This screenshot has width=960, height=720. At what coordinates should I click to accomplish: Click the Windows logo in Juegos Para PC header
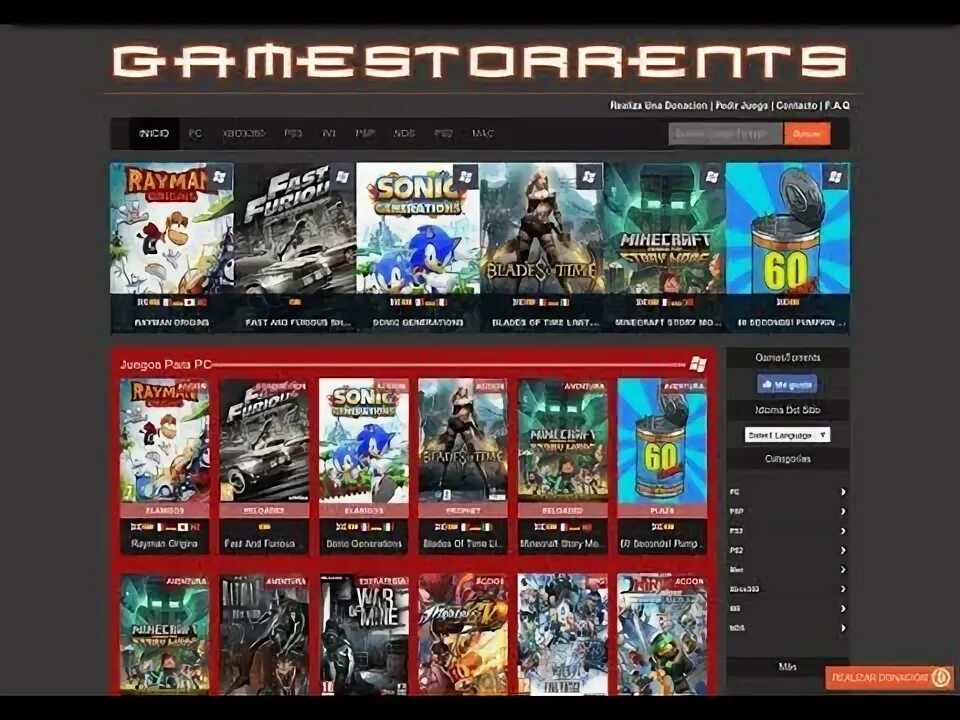pyautogui.click(x=697, y=364)
